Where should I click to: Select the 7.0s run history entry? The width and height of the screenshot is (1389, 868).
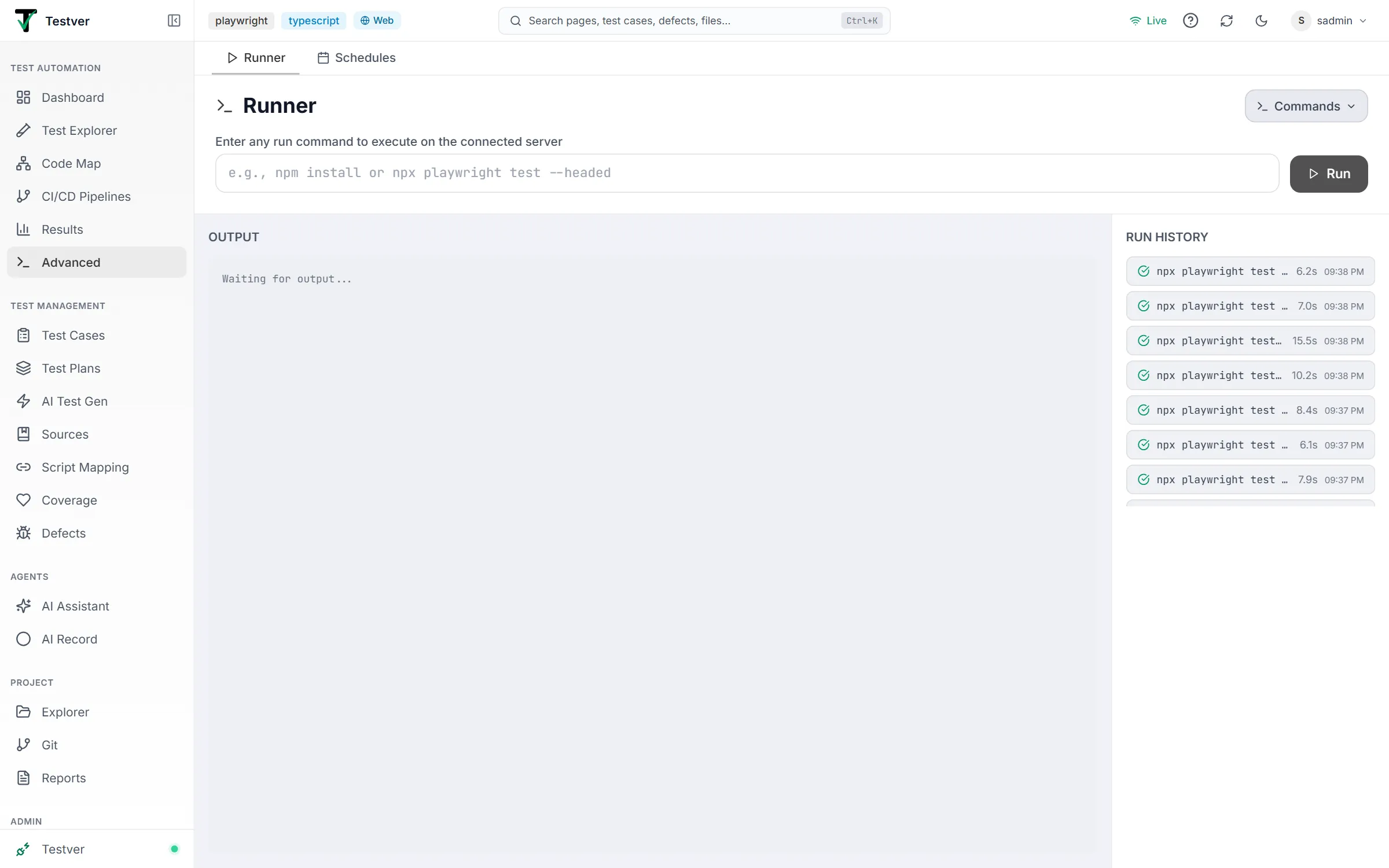coord(1250,306)
